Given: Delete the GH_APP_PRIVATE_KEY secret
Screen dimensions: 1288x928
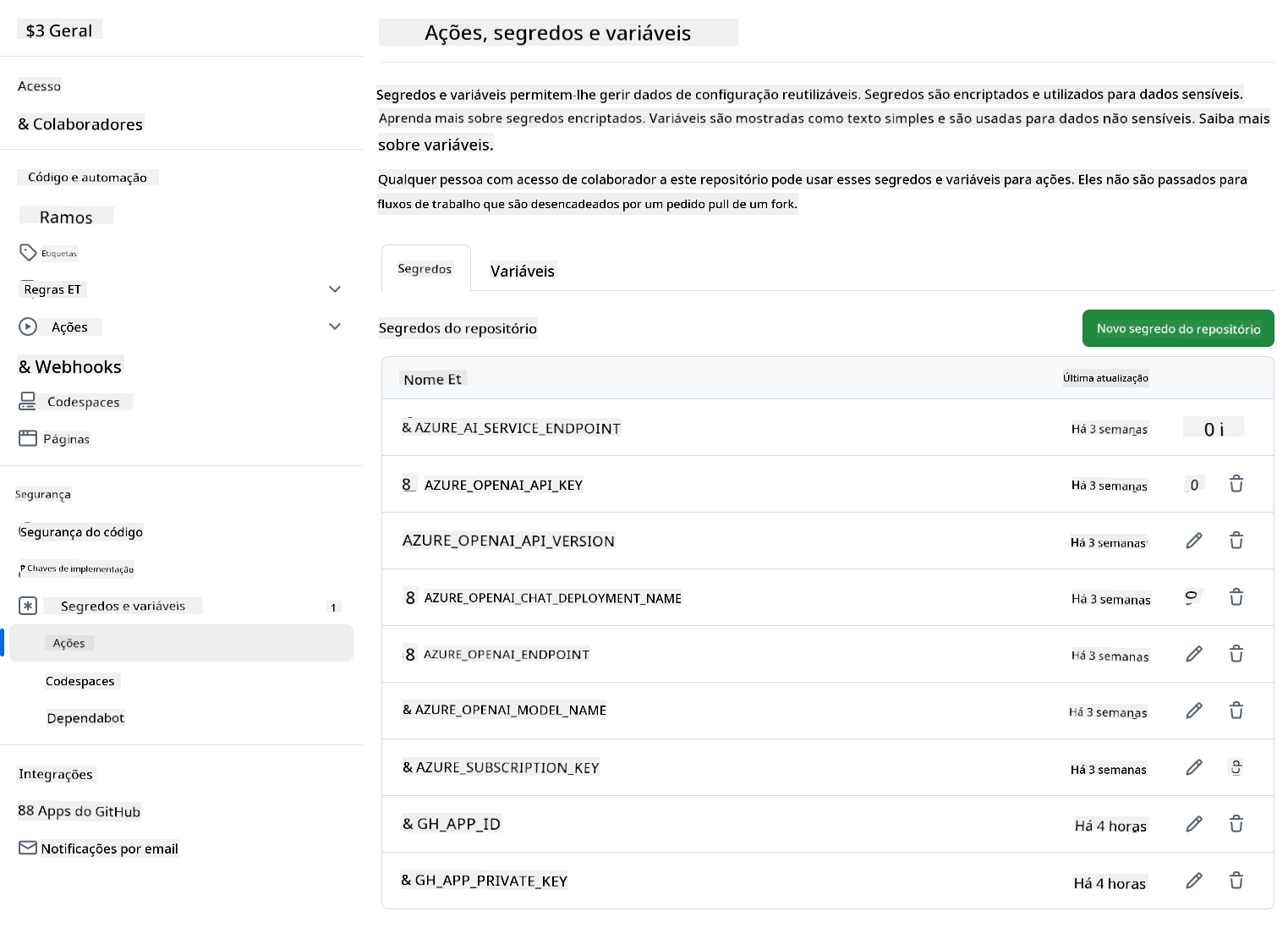Looking at the screenshot, I should point(1236,881).
